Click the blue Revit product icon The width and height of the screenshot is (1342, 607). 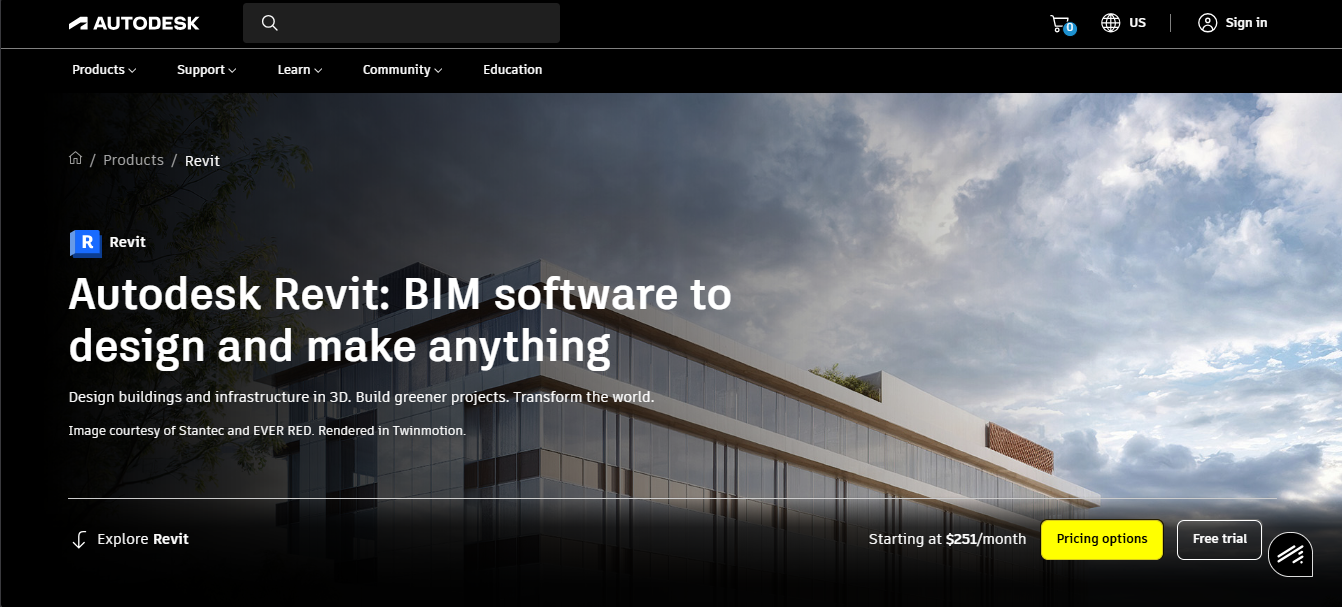[85, 243]
